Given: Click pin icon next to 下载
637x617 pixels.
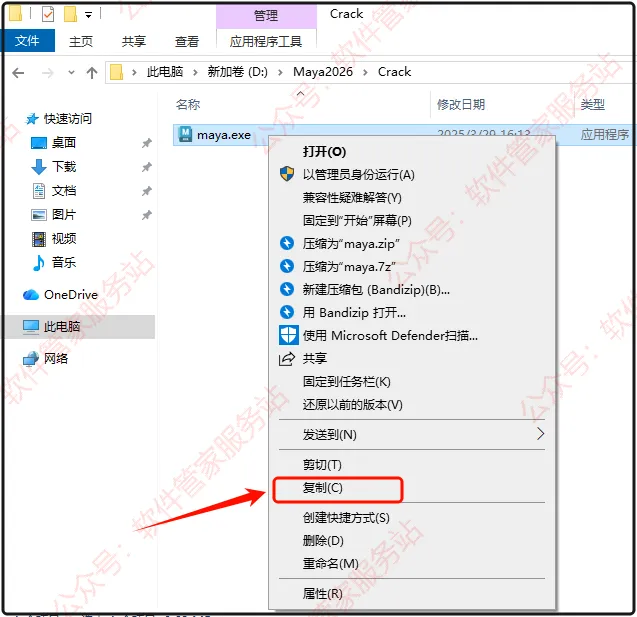Looking at the screenshot, I should click(147, 167).
